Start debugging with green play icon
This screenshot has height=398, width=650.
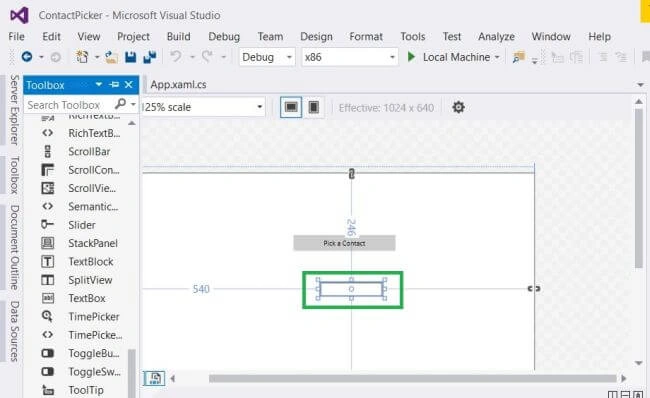click(x=411, y=57)
